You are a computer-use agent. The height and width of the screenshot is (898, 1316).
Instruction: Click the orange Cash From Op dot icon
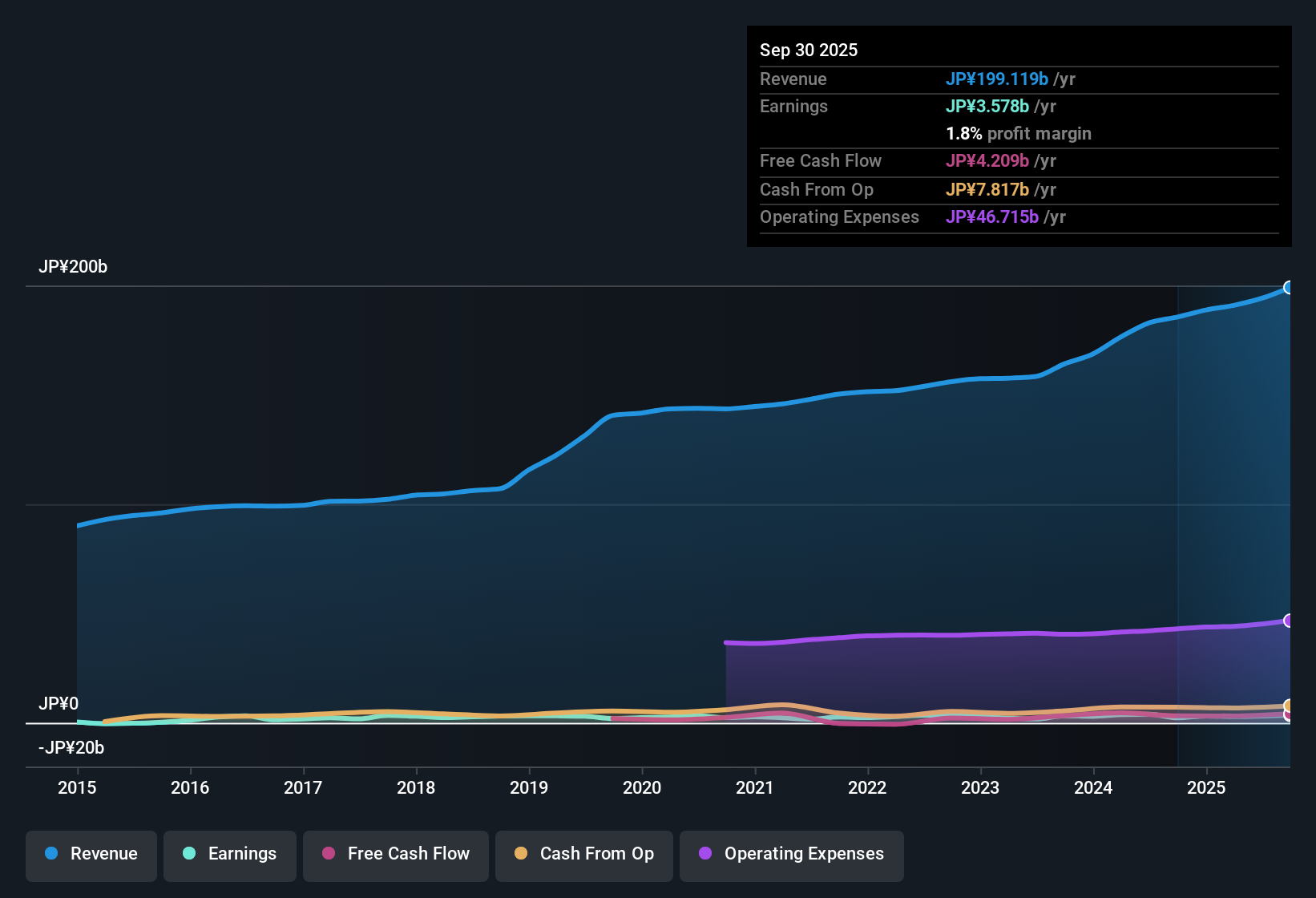[521, 854]
